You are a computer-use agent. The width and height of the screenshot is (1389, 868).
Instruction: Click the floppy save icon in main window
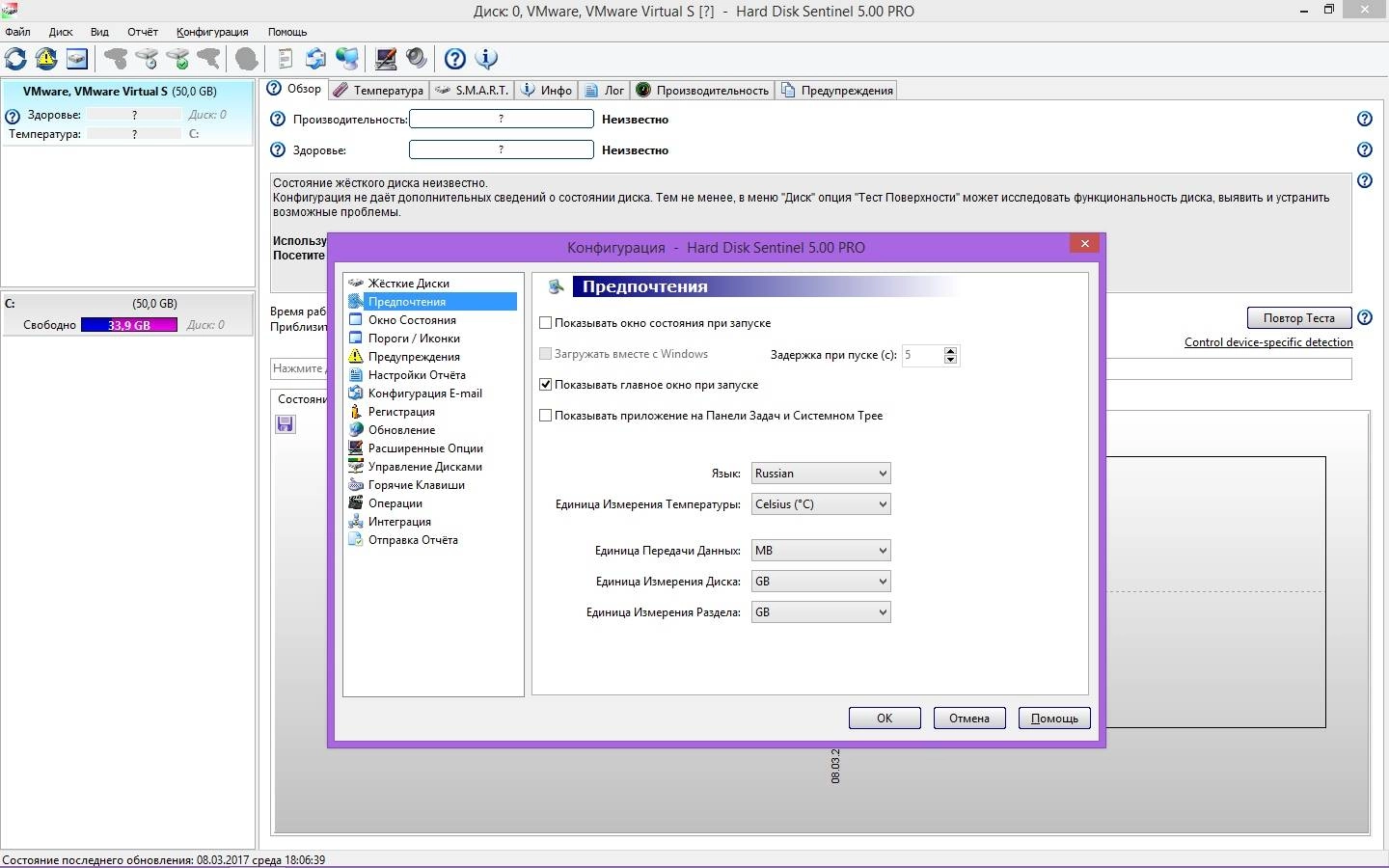click(286, 424)
